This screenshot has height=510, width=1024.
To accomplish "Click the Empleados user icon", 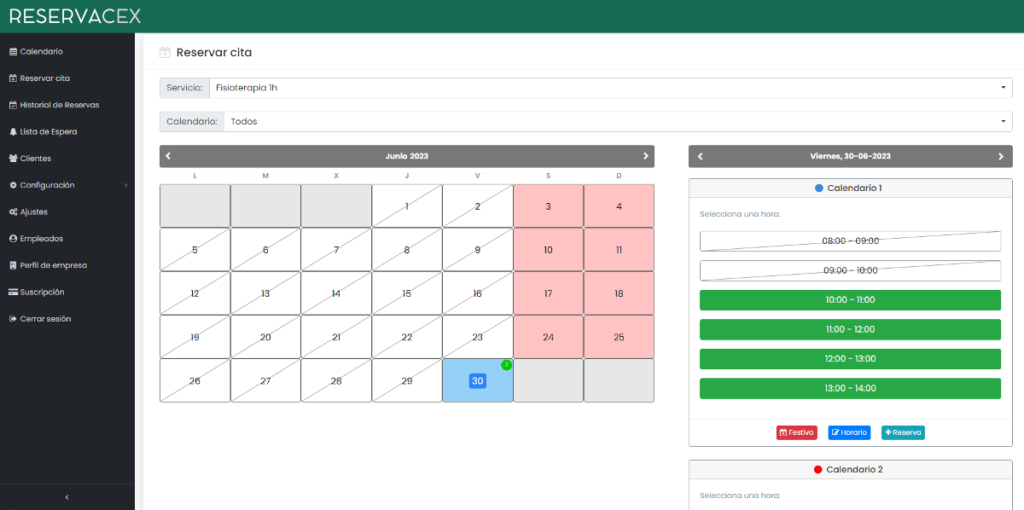I will point(12,239).
